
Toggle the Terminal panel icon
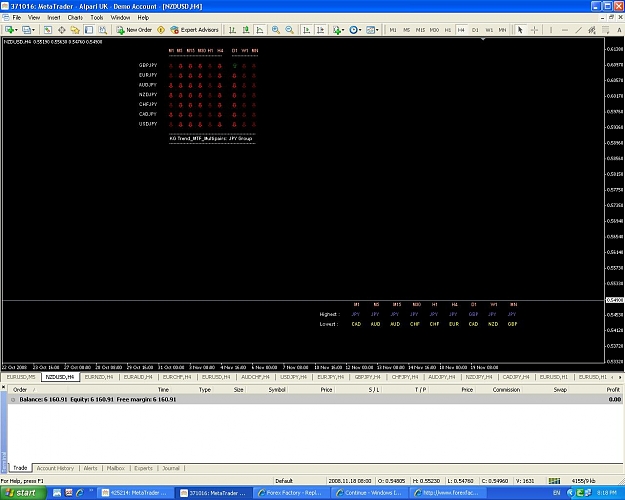(89, 30)
